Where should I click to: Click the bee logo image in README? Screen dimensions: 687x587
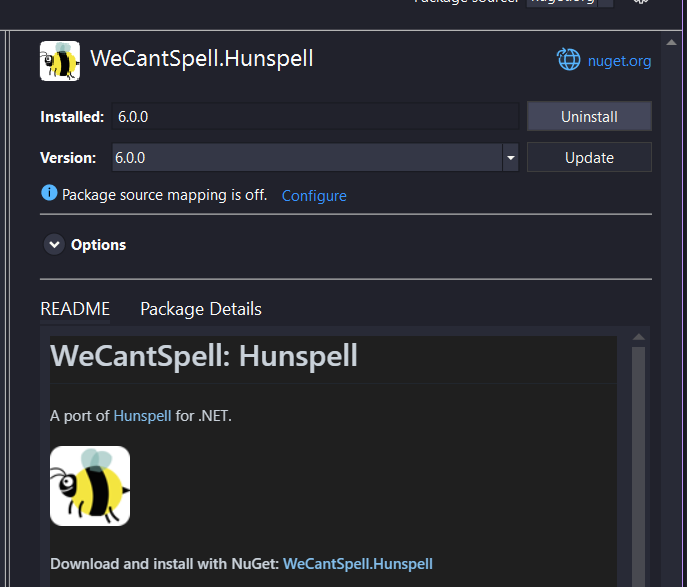click(90, 486)
